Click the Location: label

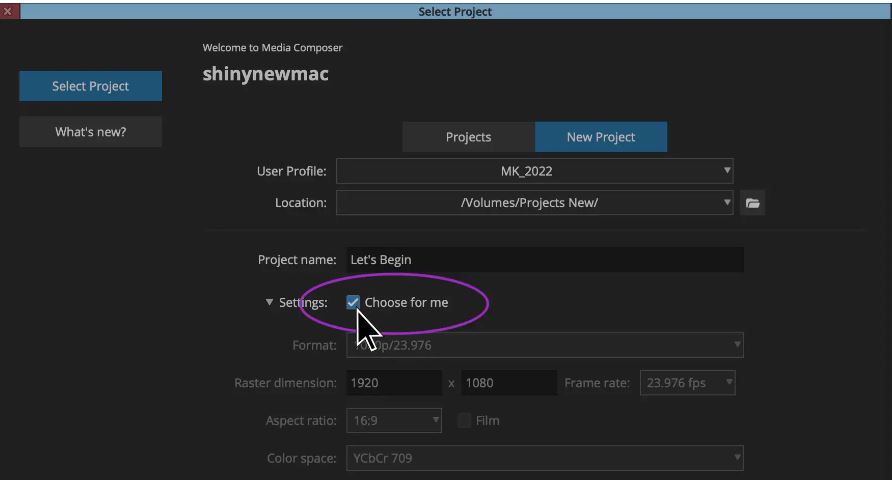[x=300, y=203]
